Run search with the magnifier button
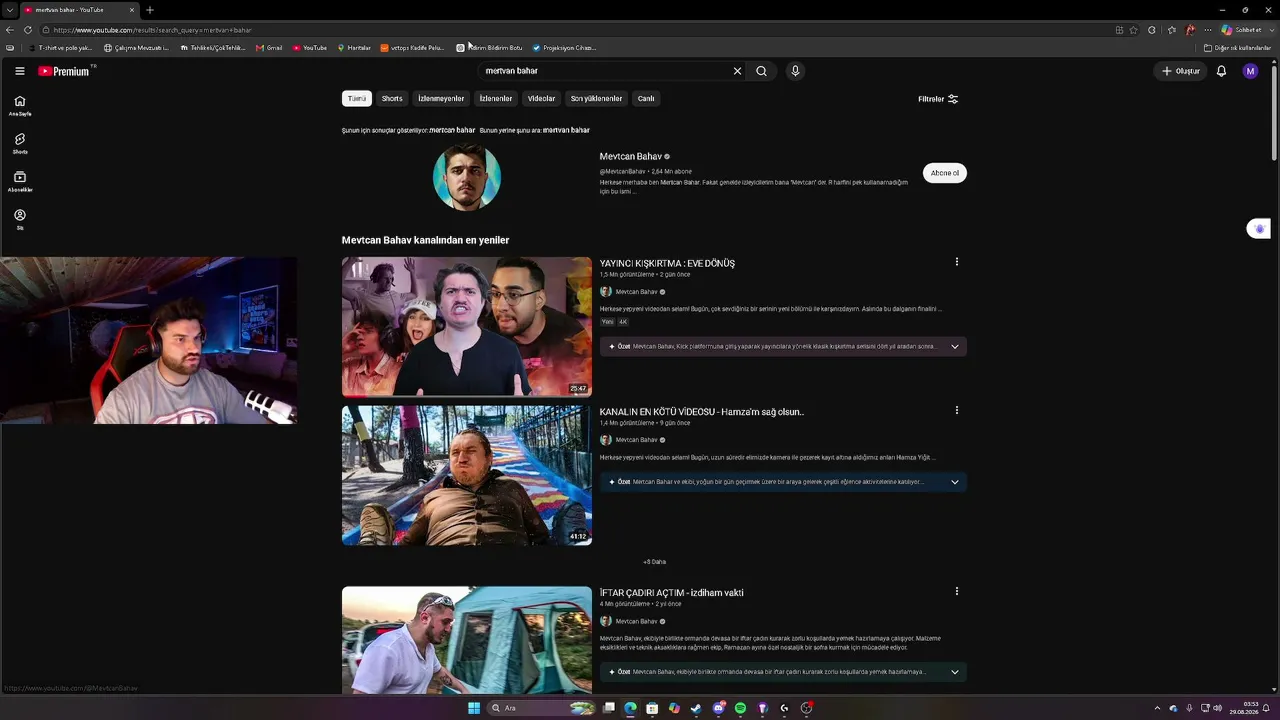 761,71
